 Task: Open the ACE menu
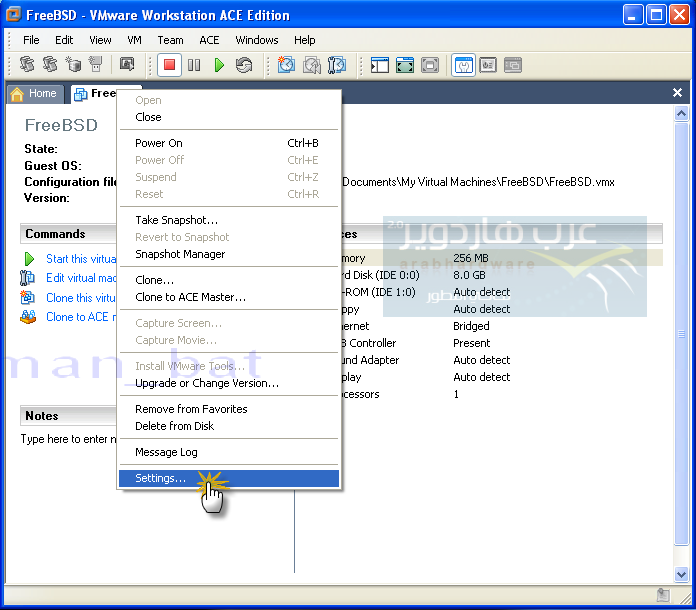(x=209, y=40)
